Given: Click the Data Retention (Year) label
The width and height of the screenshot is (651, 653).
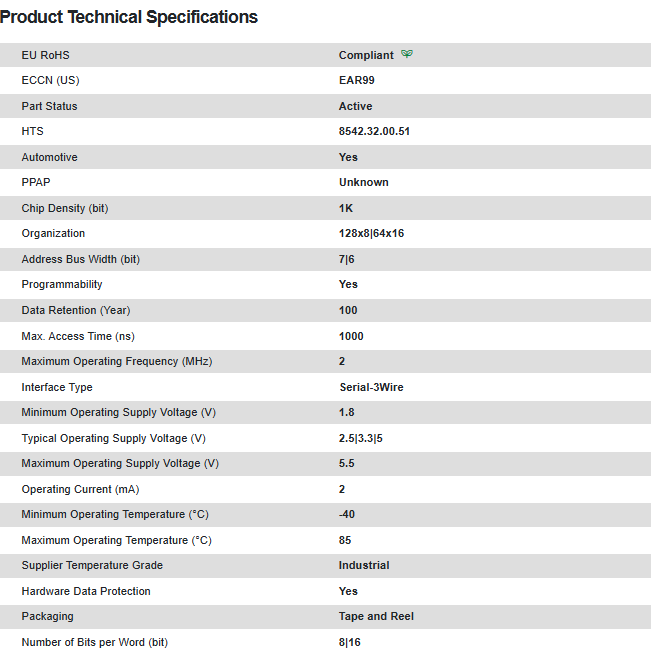Looking at the screenshot, I should (x=76, y=310).
